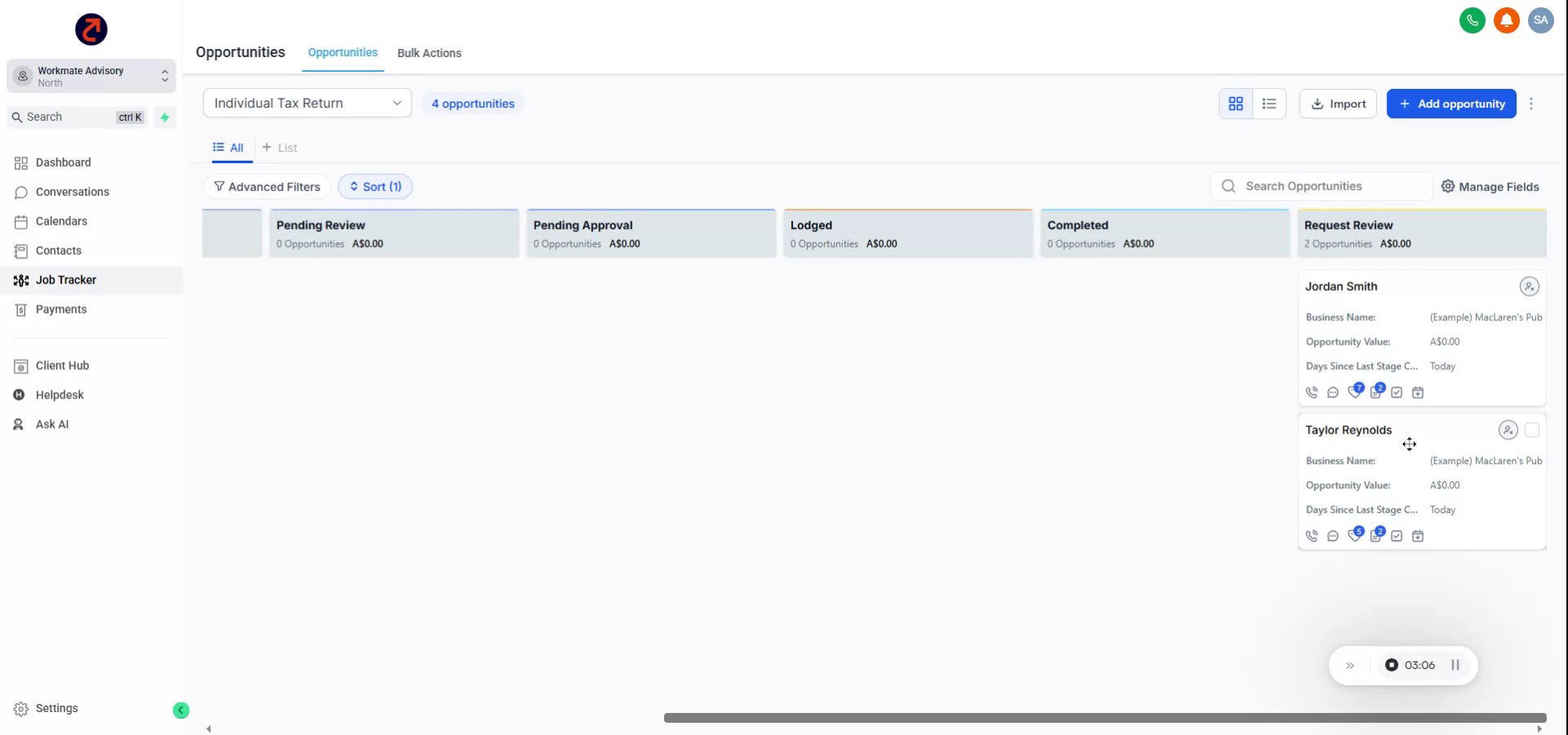The width and height of the screenshot is (1568, 735).
Task: Open the notes icon on Taylor Reynolds' card
Action: (1377, 537)
